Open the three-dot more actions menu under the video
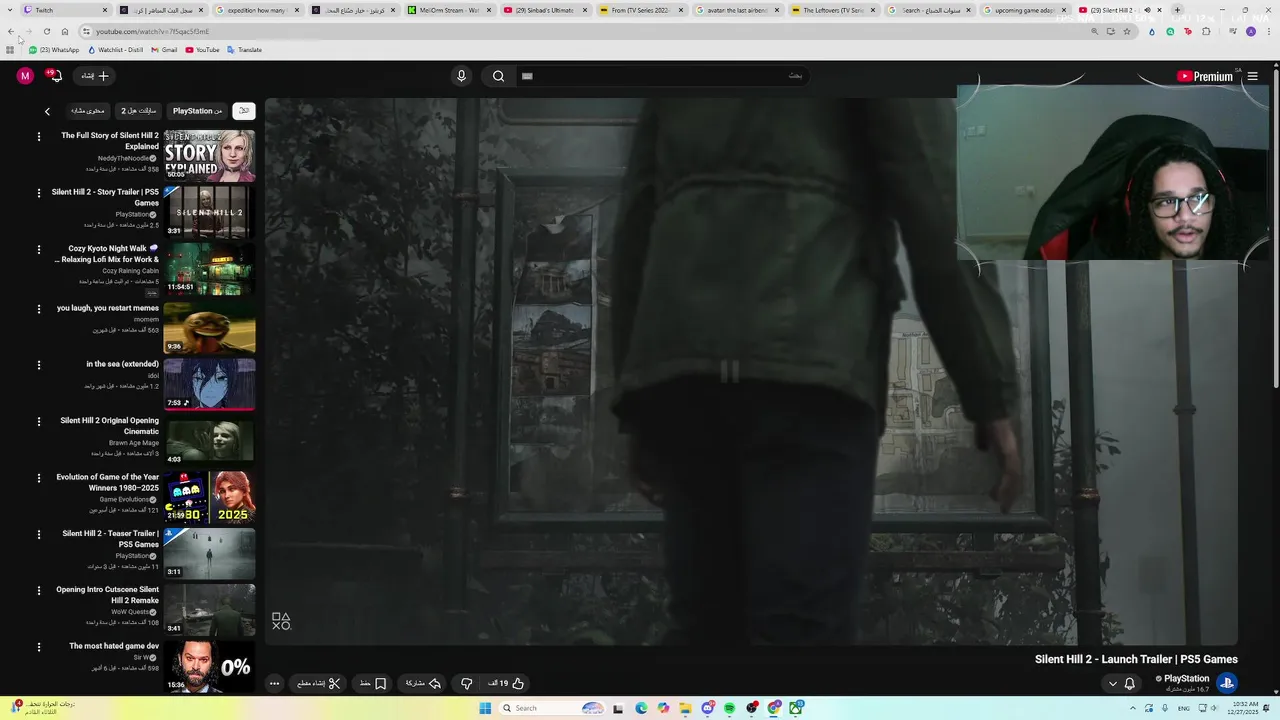Viewport: 1280px width, 720px height. (x=274, y=683)
